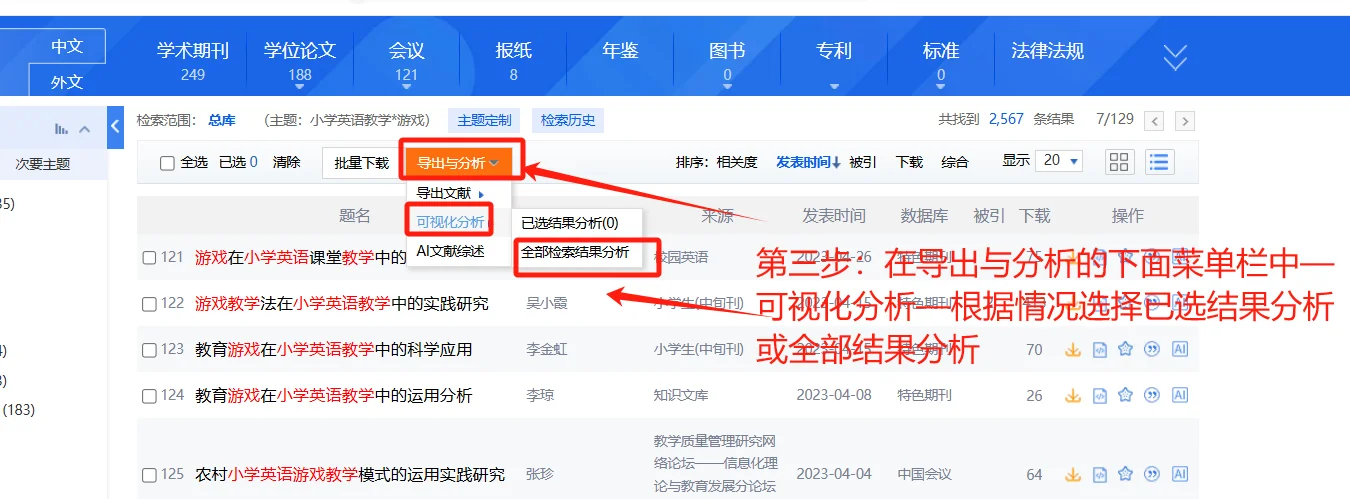Select the 报纸 tab

coord(513,60)
